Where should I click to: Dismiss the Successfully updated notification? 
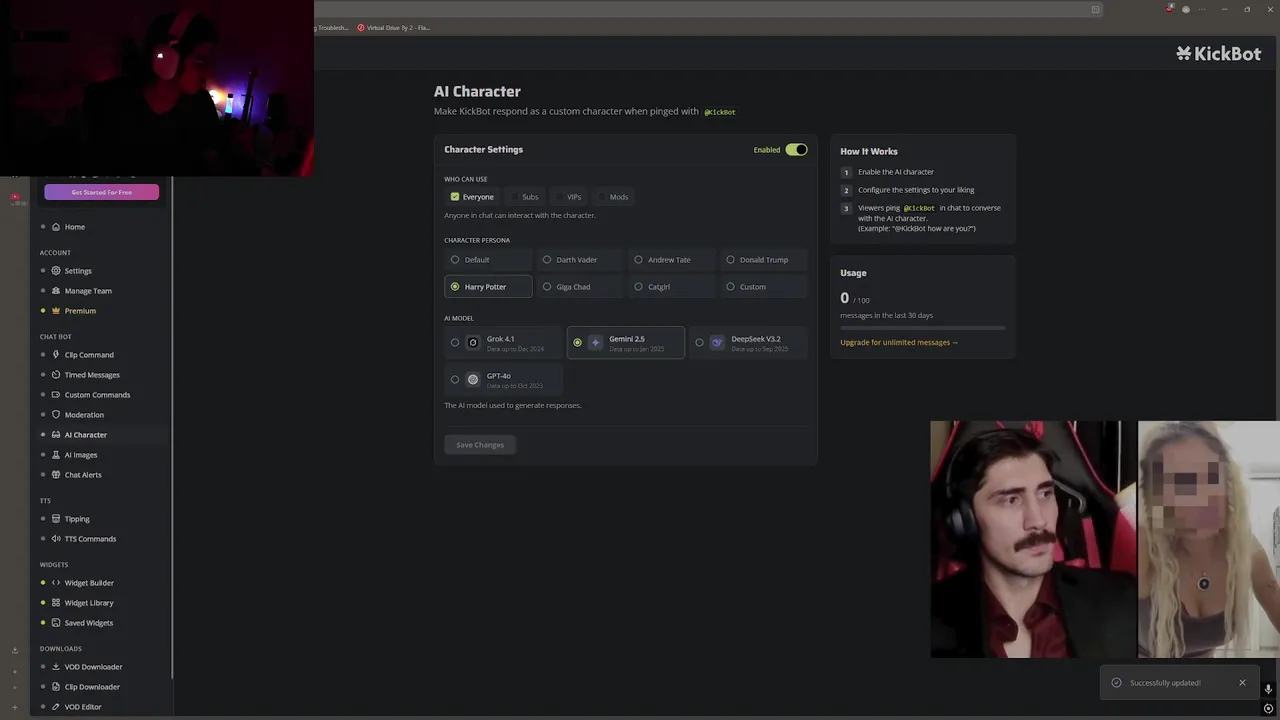point(1242,683)
